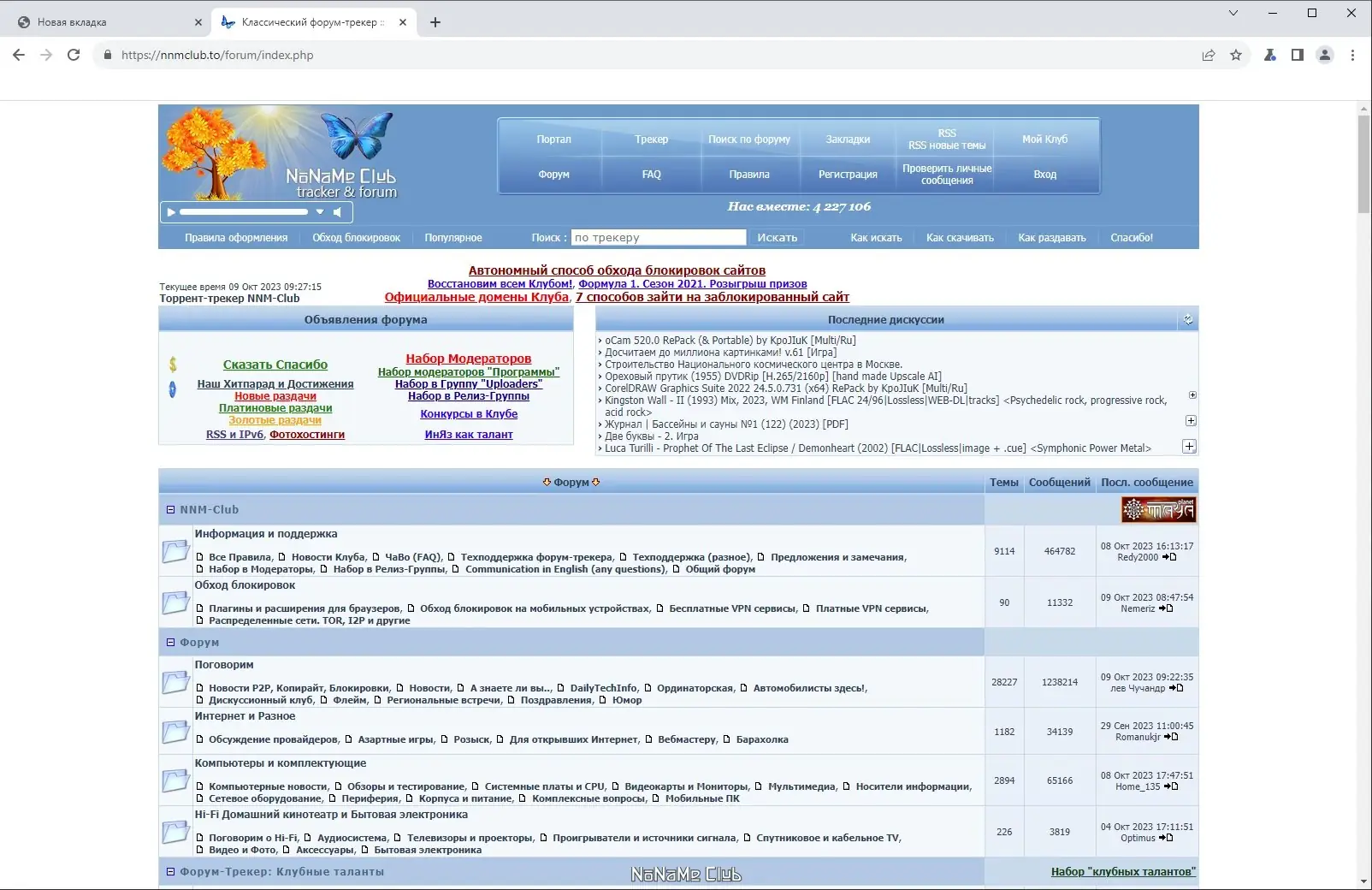The image size is (1372, 890).
Task: Sort by the Форум column header
Action: point(571,482)
